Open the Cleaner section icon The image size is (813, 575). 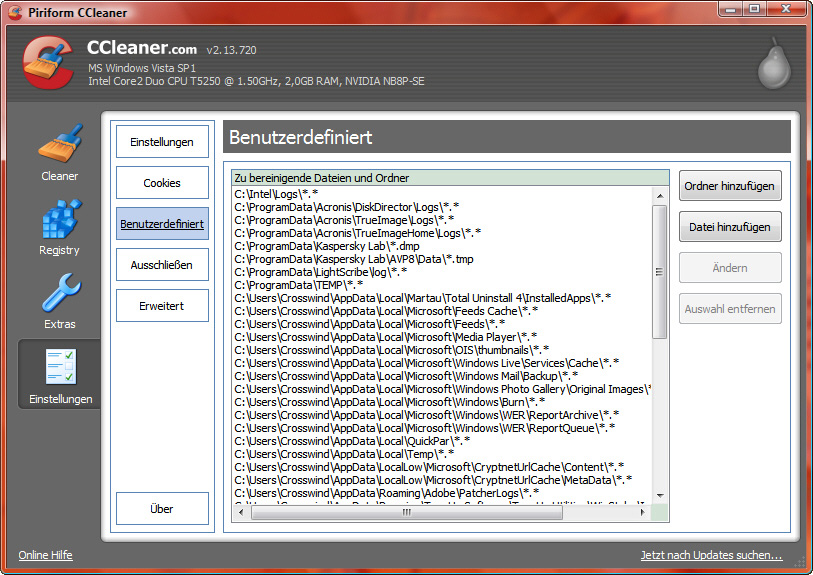pyautogui.click(x=59, y=144)
